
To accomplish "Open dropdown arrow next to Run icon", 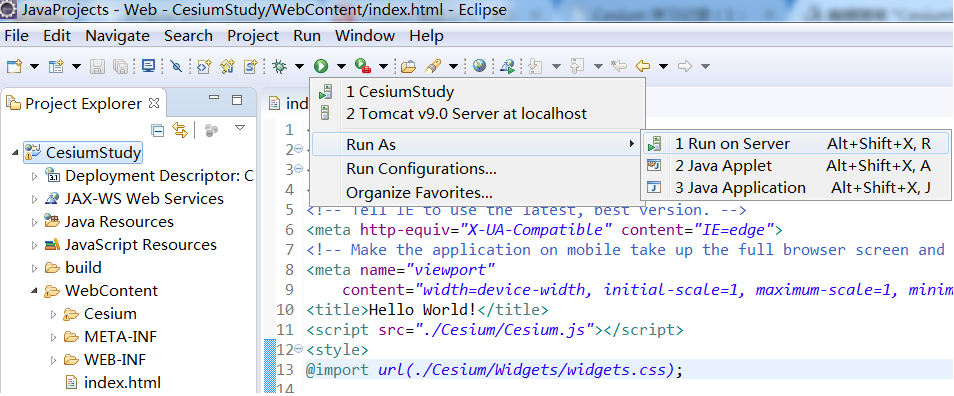I will [x=341, y=66].
